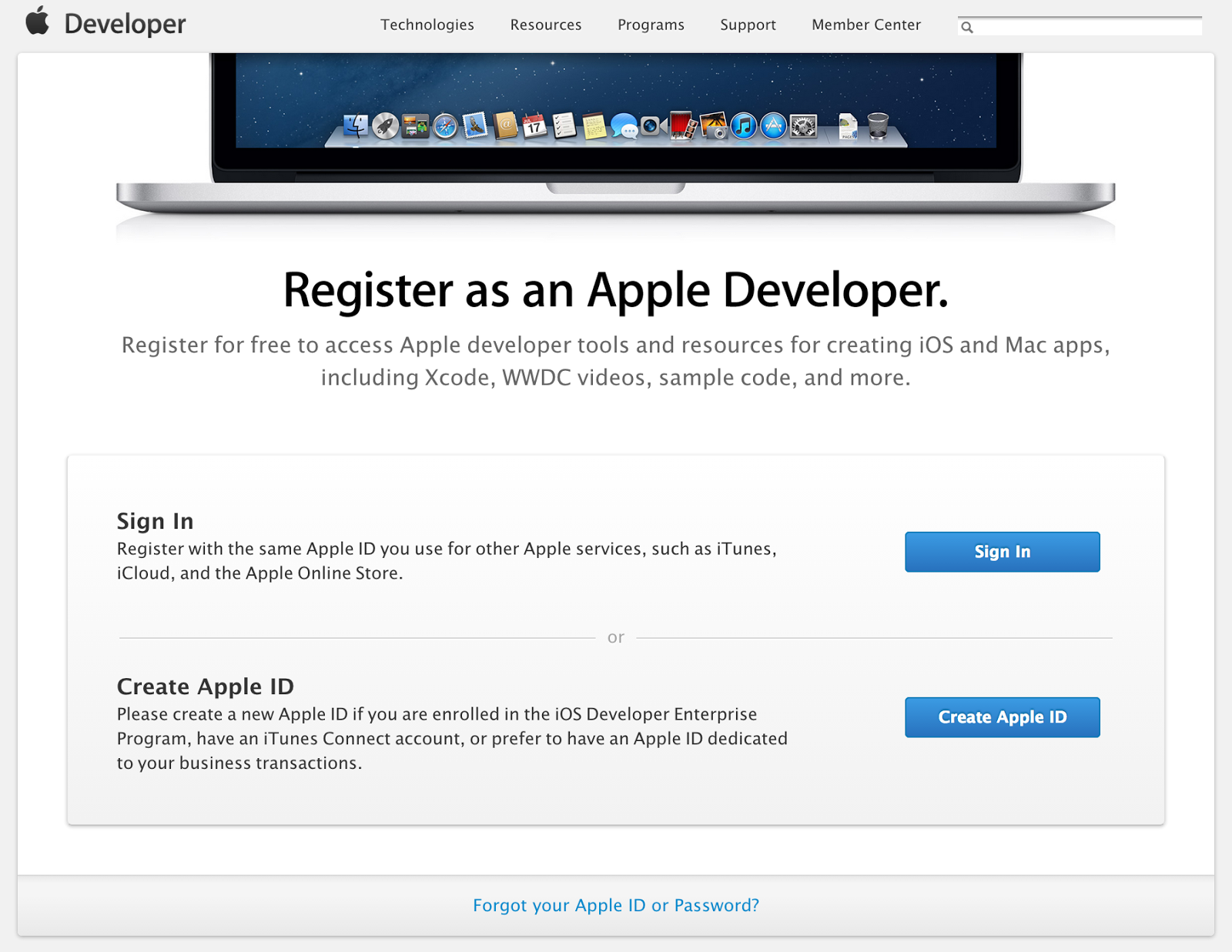Click the Contacts address book icon
Screen dimensions: 1232x952
coord(505,125)
